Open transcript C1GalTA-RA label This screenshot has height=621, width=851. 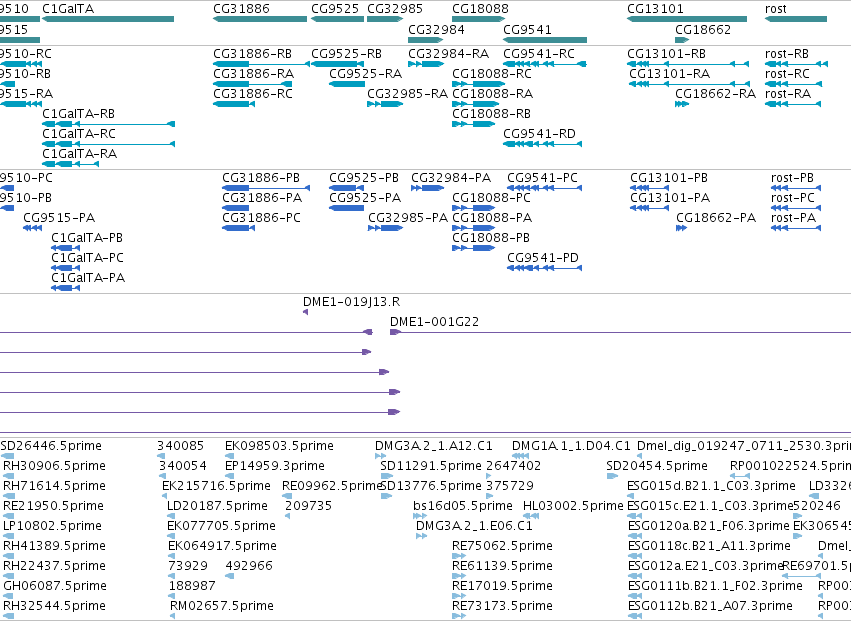click(x=80, y=154)
